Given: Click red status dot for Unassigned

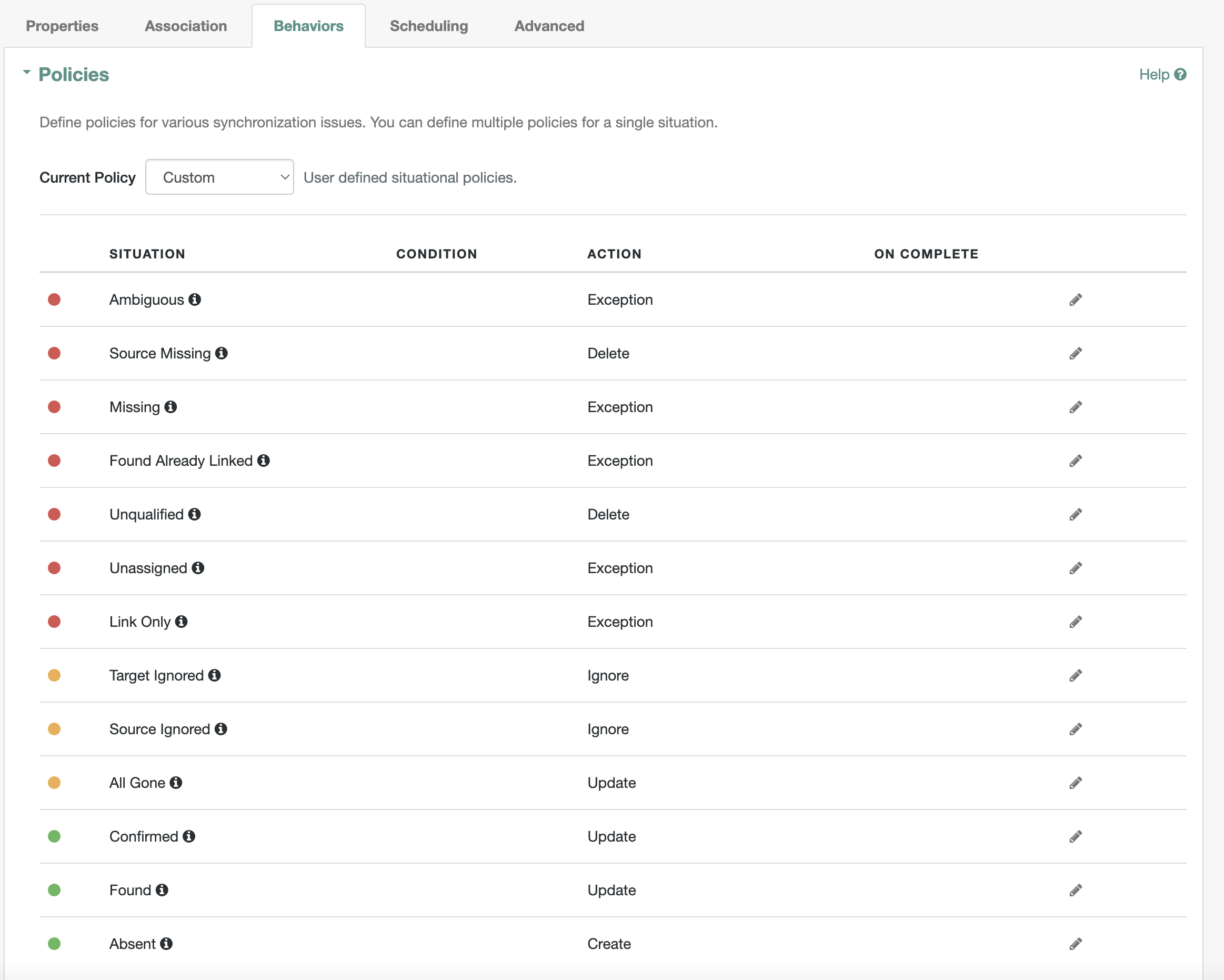Looking at the screenshot, I should pos(54,568).
